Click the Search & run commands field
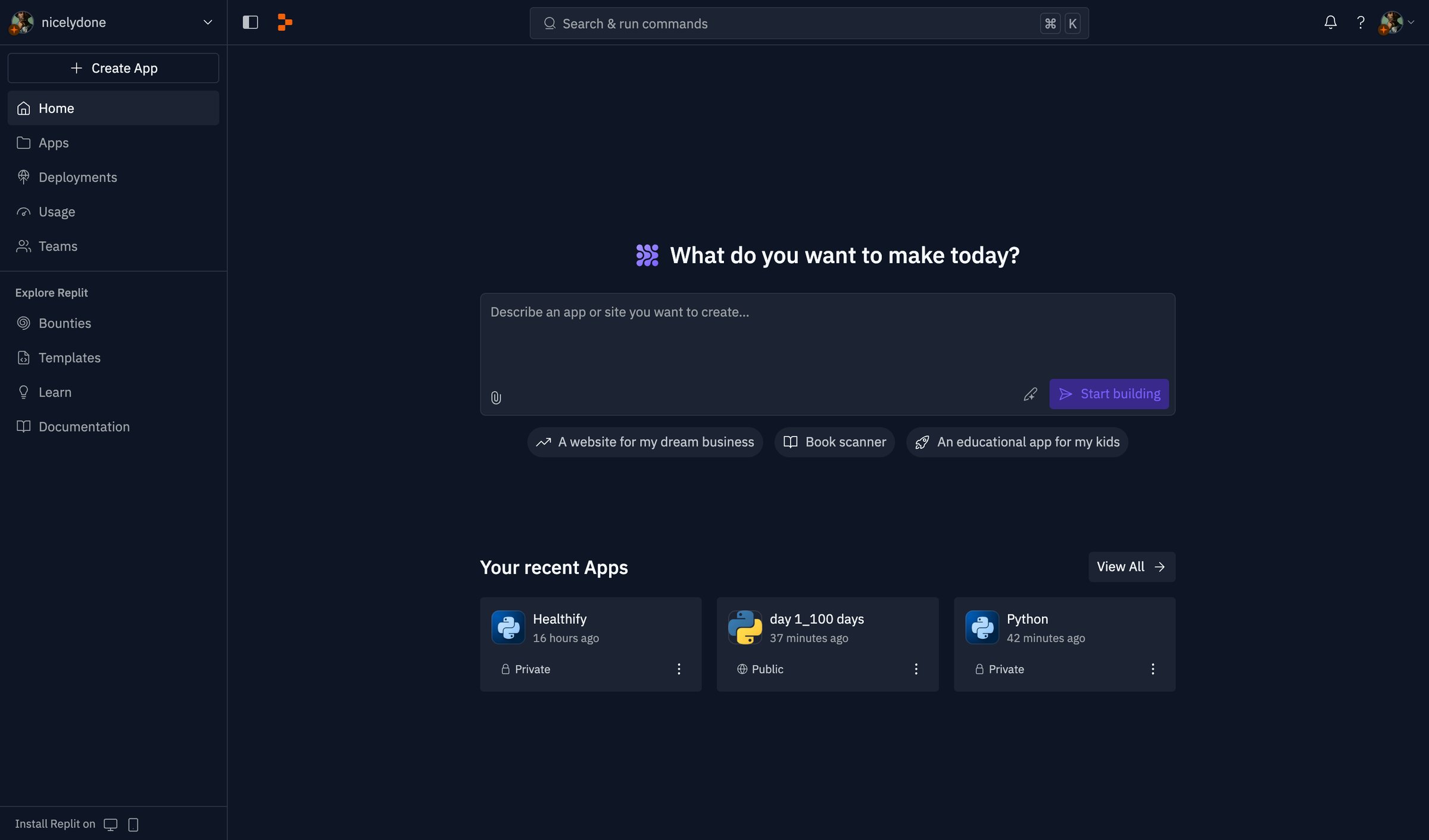The width and height of the screenshot is (1429, 840). click(809, 23)
